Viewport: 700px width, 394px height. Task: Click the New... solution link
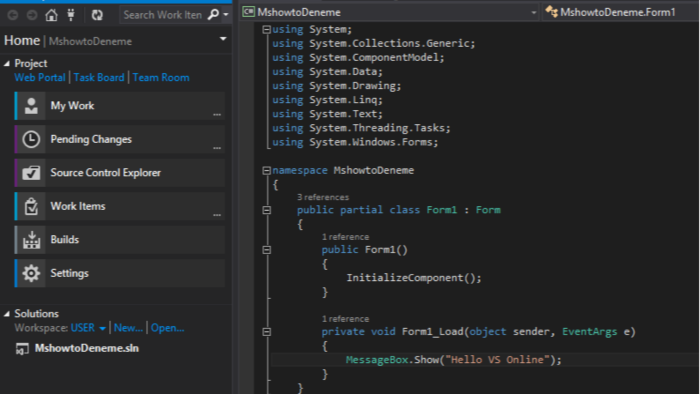(x=128, y=328)
